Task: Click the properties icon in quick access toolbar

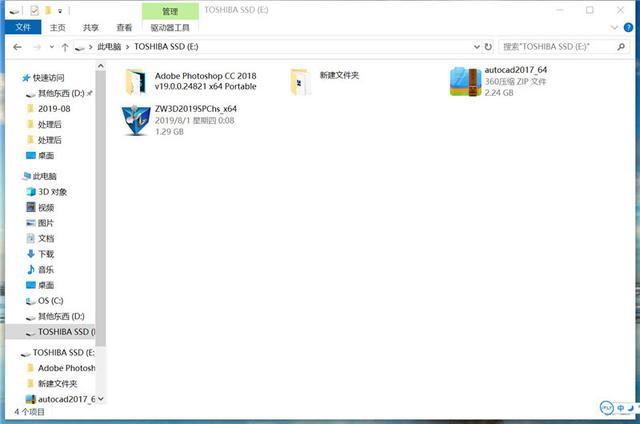Action: (x=33, y=10)
